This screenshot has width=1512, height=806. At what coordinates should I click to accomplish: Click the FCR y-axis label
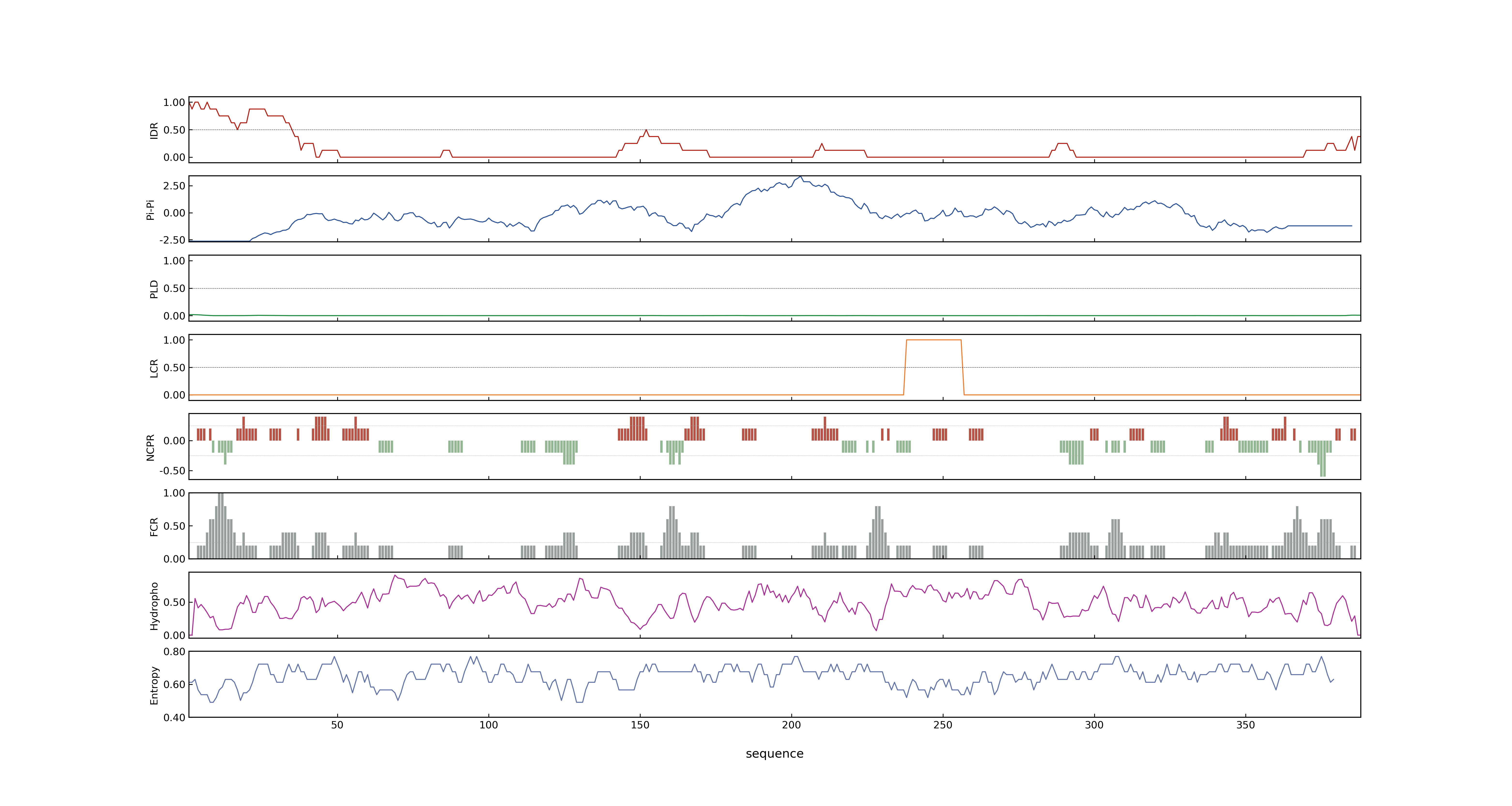coord(154,526)
